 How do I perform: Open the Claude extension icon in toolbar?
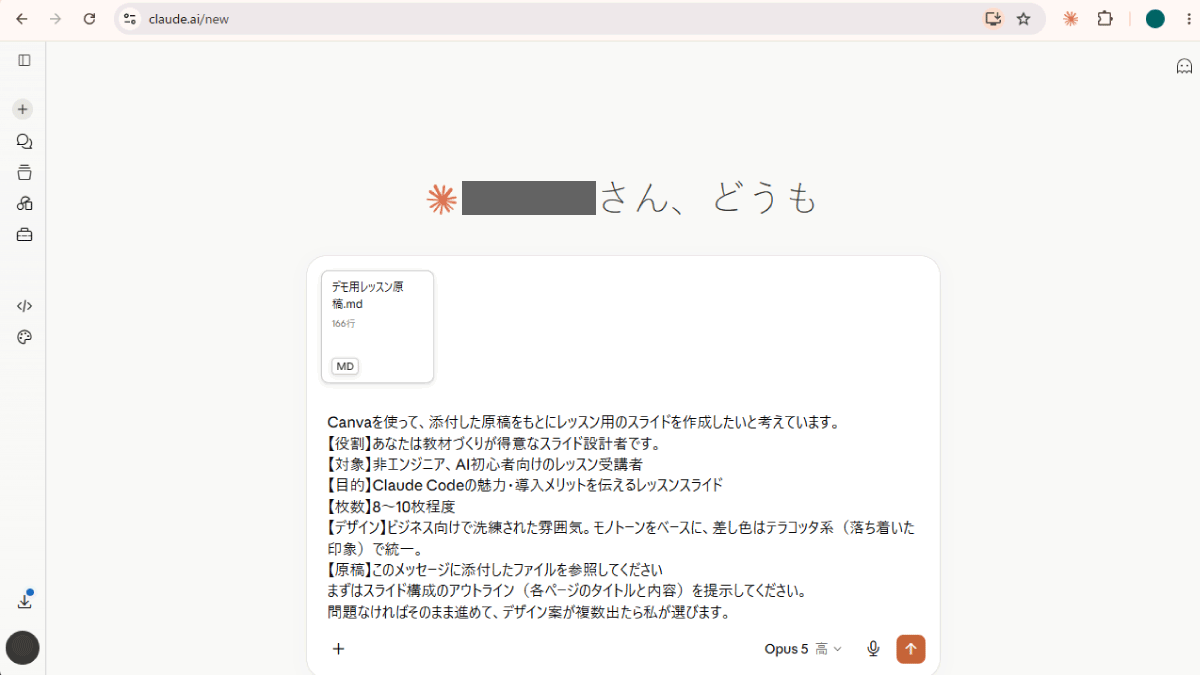click(x=1071, y=18)
